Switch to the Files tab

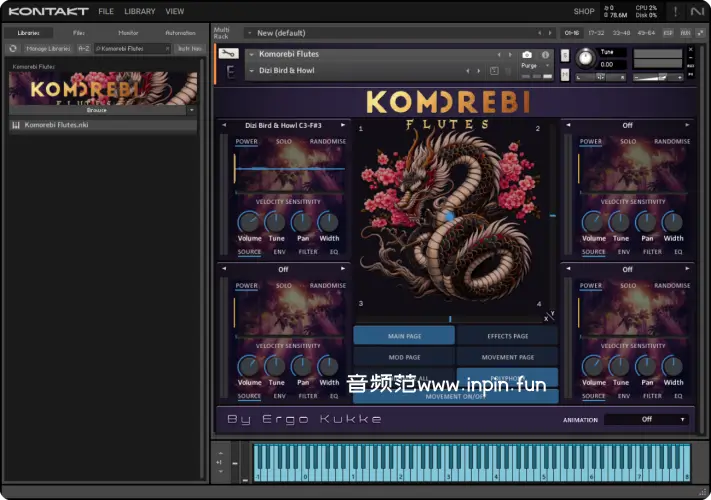point(78,33)
